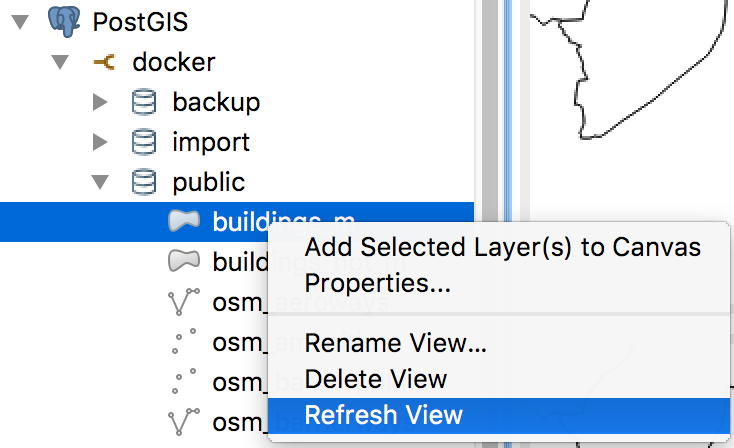734x448 pixels.
Task: Choose Delete View in context menu
Action: (x=375, y=379)
